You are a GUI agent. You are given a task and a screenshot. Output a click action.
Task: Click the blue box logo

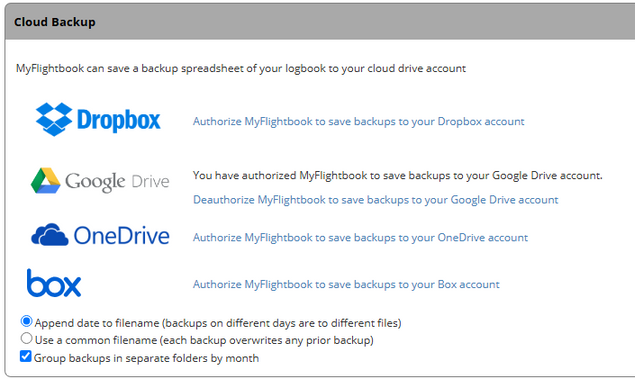[54, 283]
